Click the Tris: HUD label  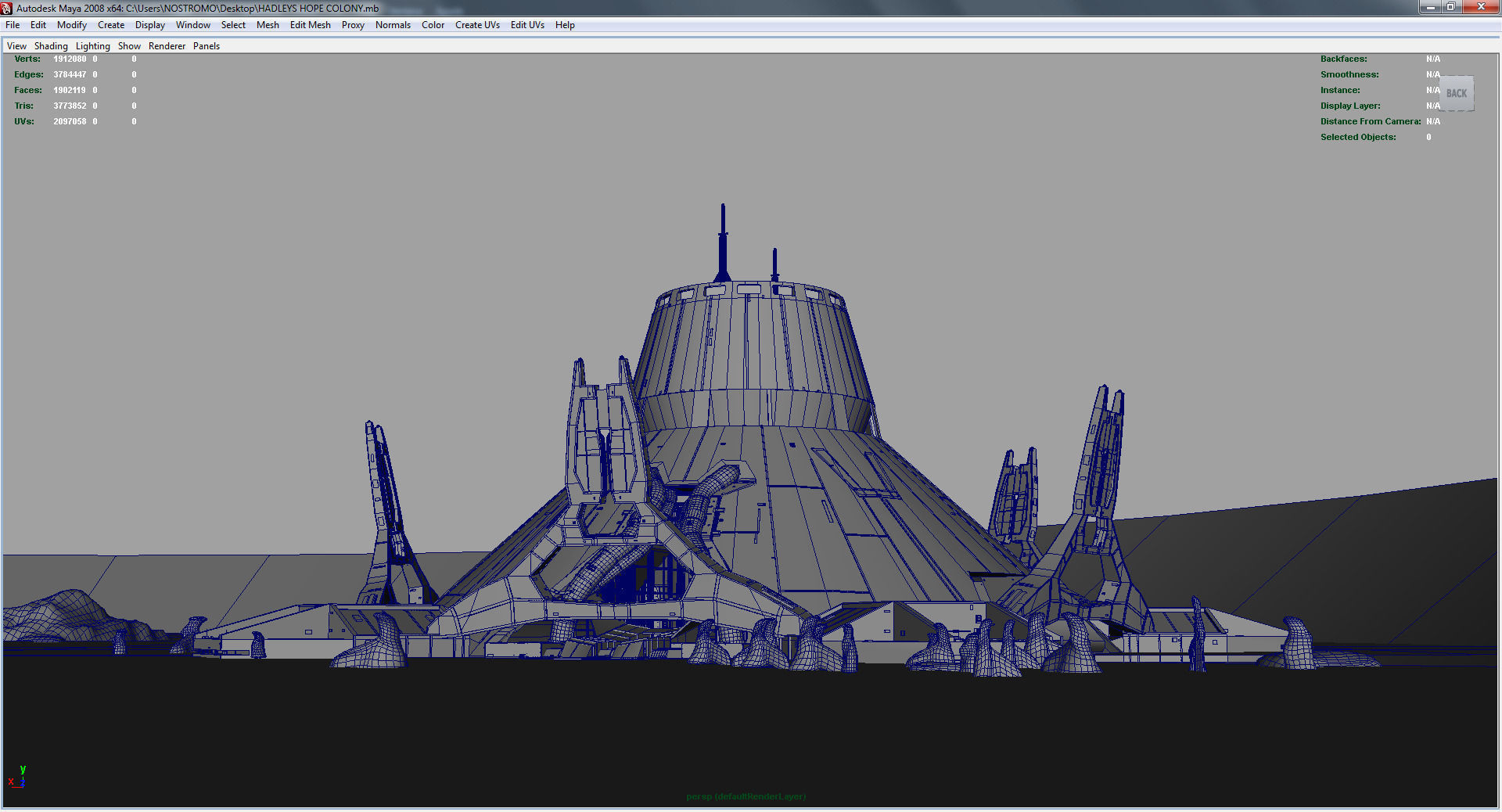click(x=24, y=106)
